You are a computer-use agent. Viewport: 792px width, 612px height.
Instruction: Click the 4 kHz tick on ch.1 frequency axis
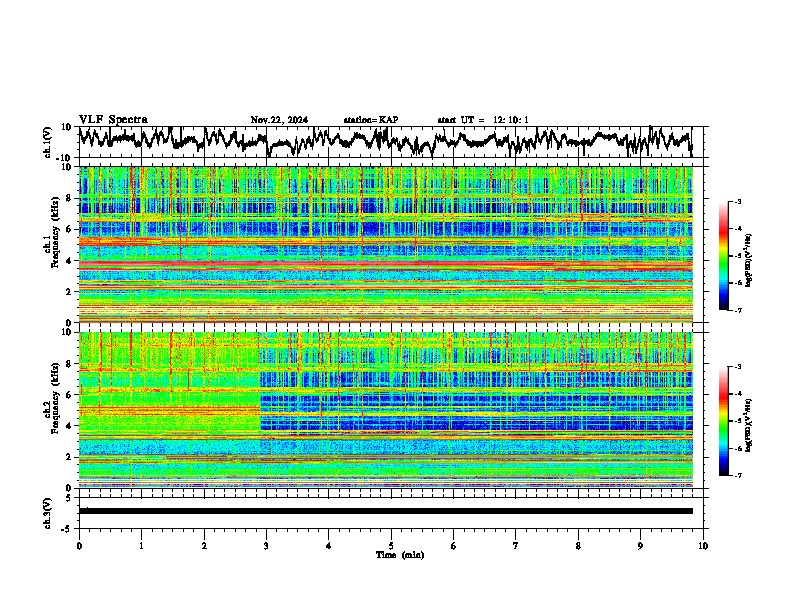70,261
